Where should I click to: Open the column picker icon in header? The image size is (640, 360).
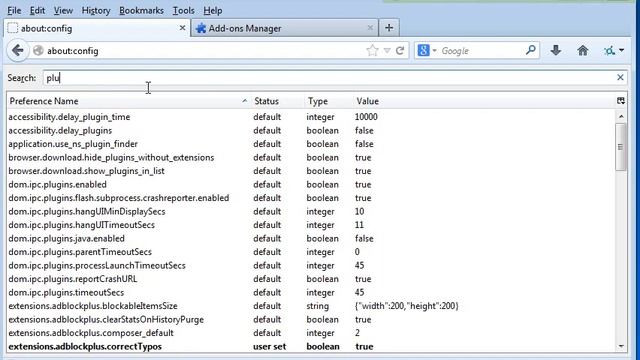[621, 101]
